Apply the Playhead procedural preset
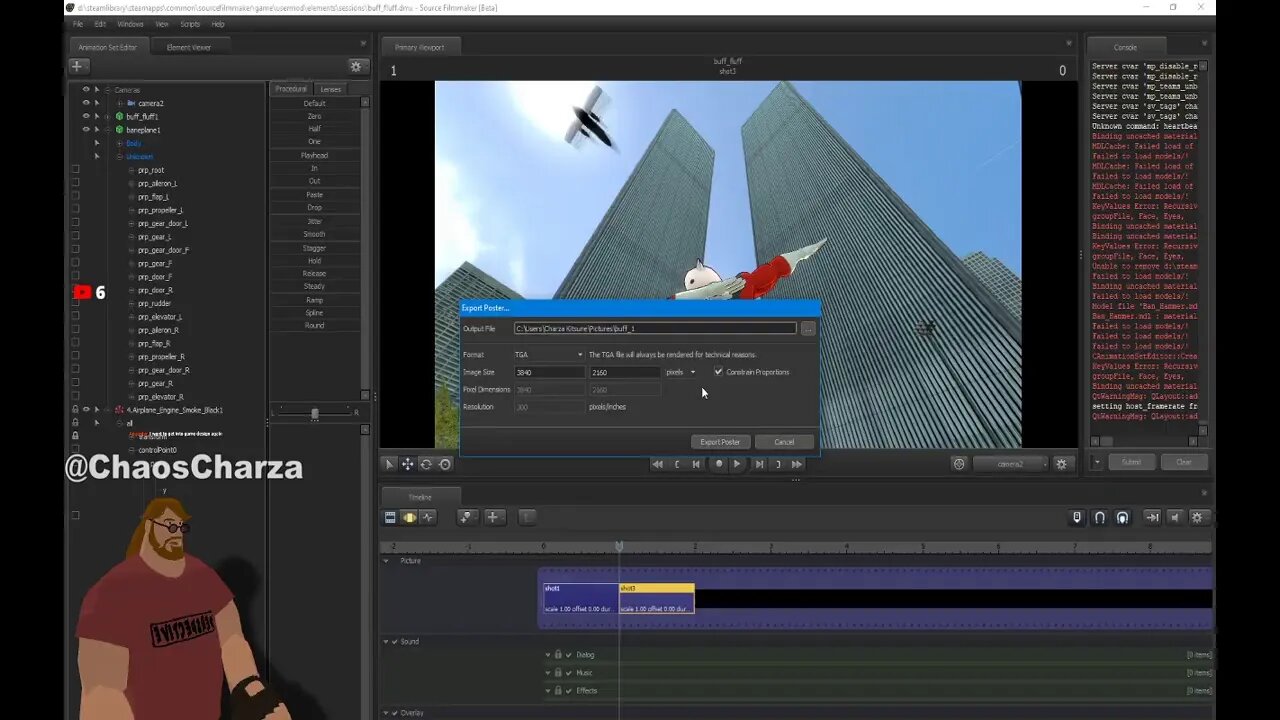The image size is (1280, 720). click(x=314, y=155)
